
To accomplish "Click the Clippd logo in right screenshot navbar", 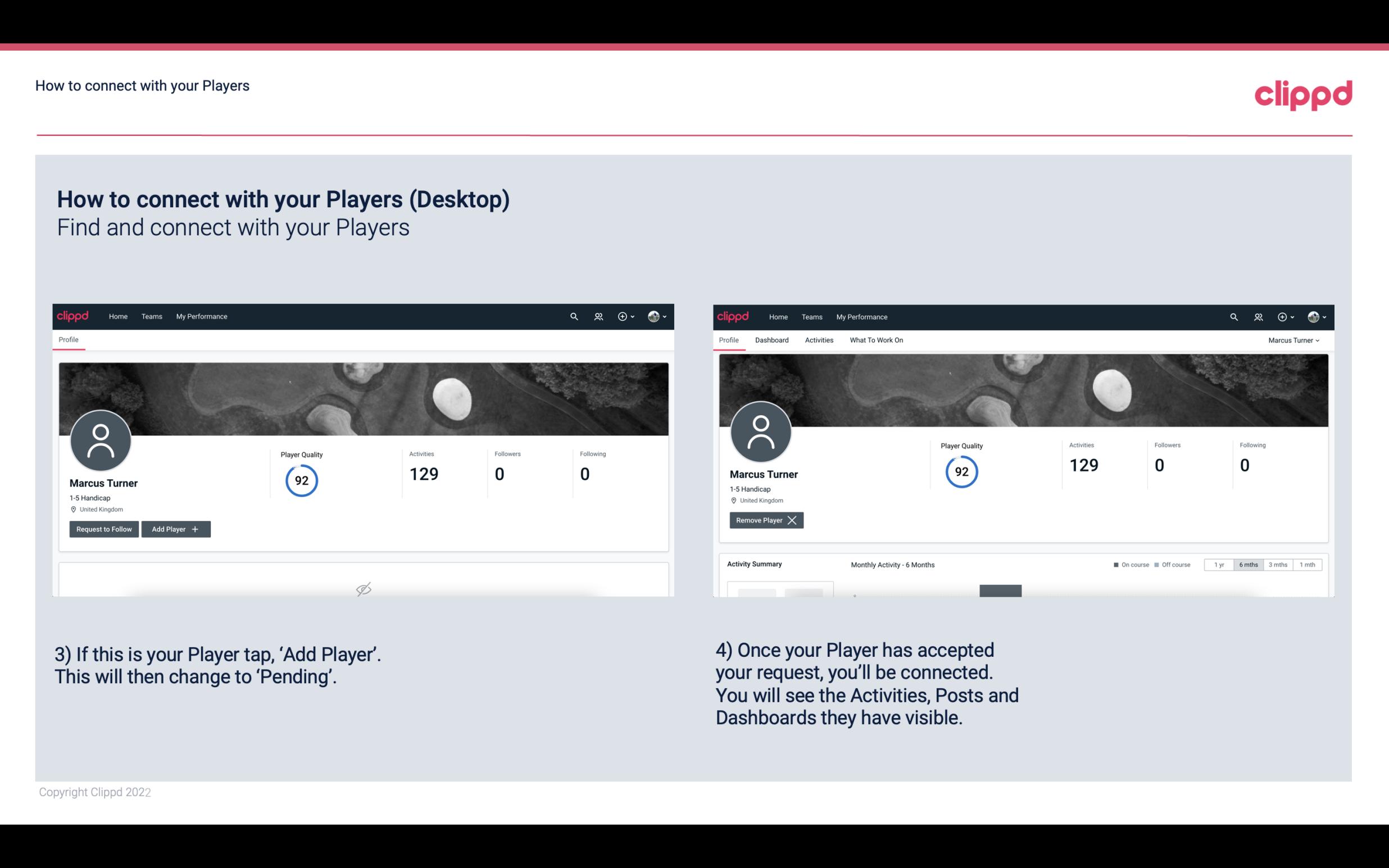I will 733,316.
